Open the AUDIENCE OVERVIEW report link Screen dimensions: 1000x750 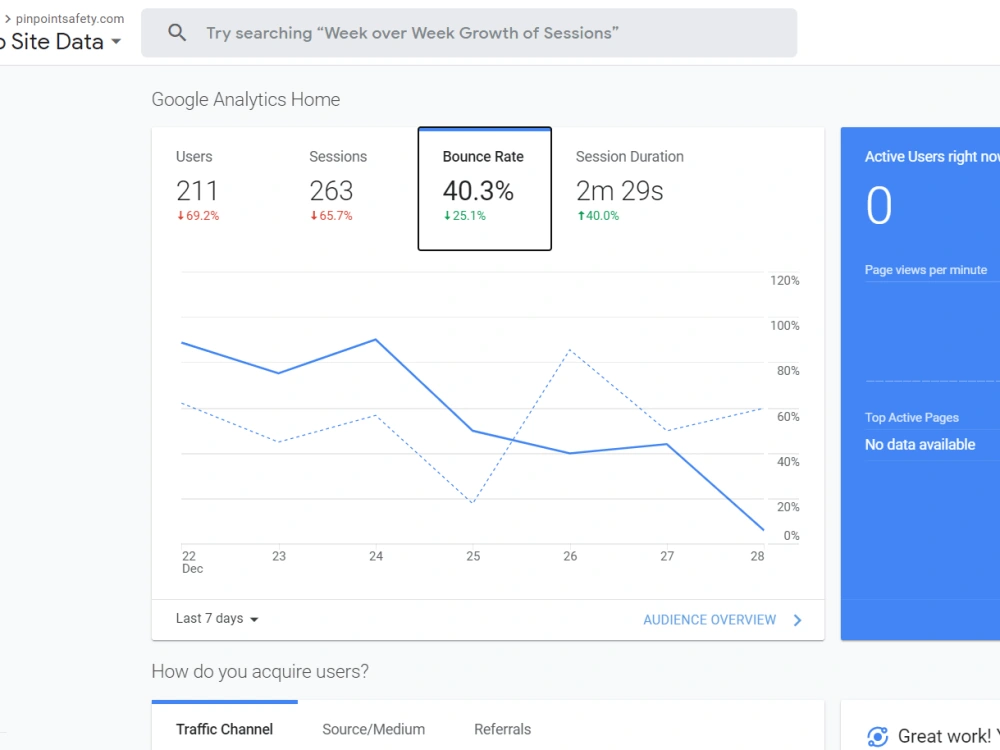pos(709,620)
